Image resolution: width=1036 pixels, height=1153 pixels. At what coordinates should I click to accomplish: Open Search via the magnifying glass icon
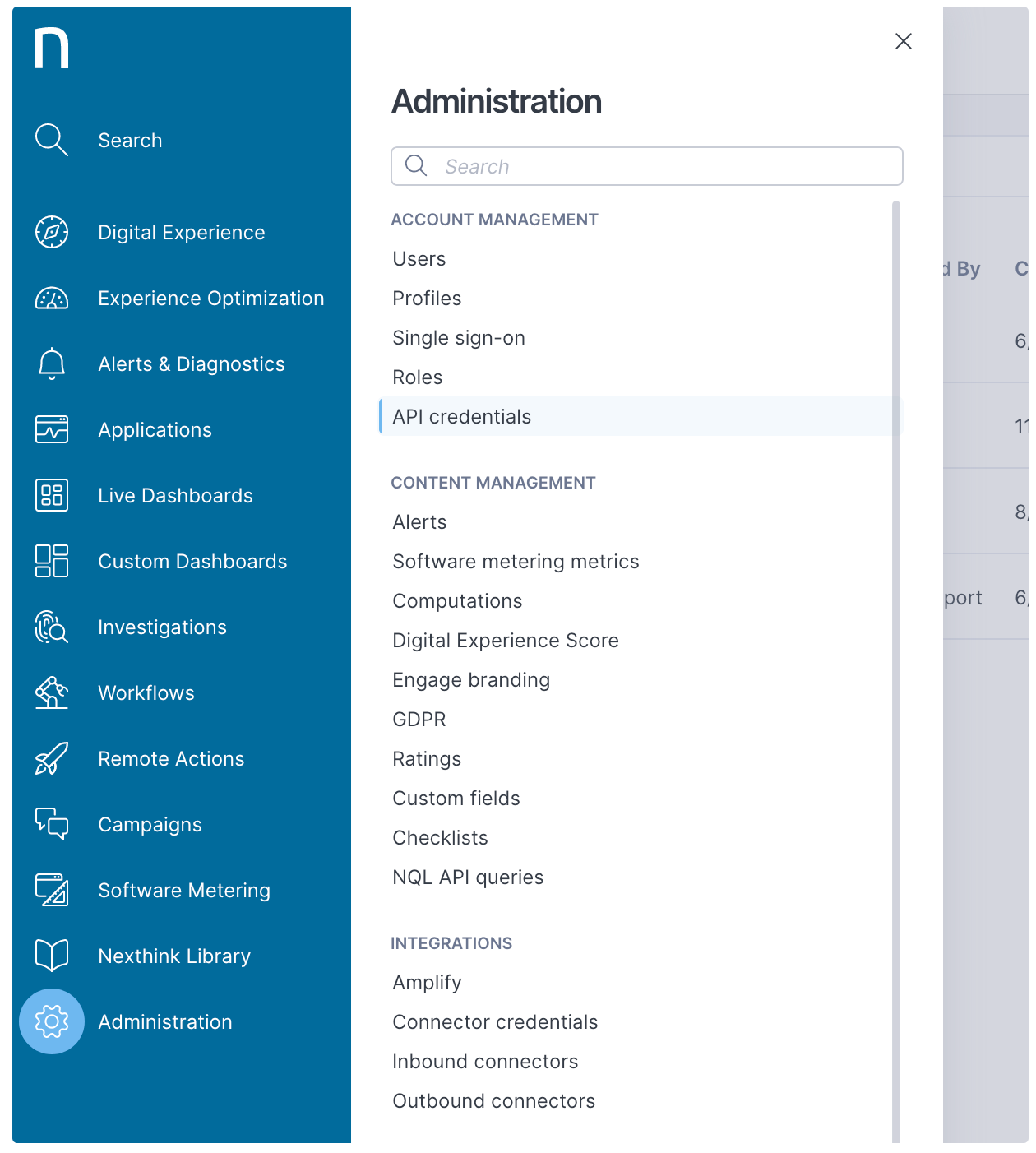tap(51, 140)
